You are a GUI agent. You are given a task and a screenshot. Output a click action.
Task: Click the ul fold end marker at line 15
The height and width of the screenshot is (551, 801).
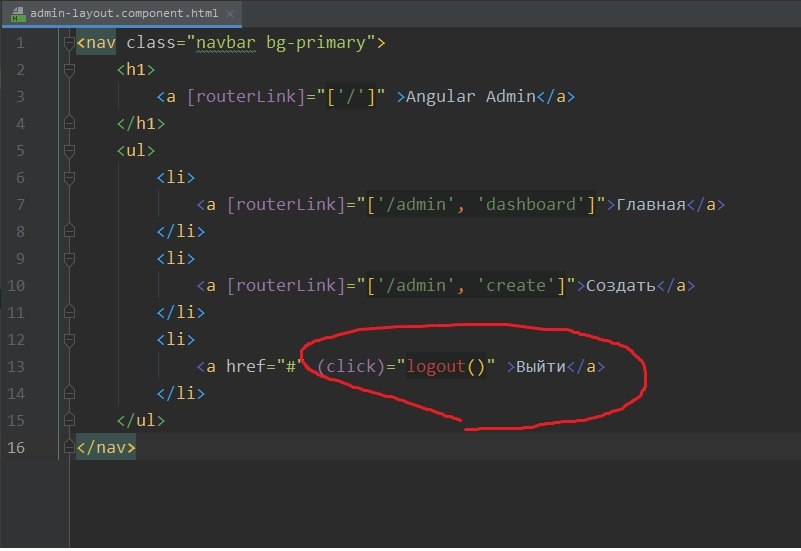[x=69, y=420]
